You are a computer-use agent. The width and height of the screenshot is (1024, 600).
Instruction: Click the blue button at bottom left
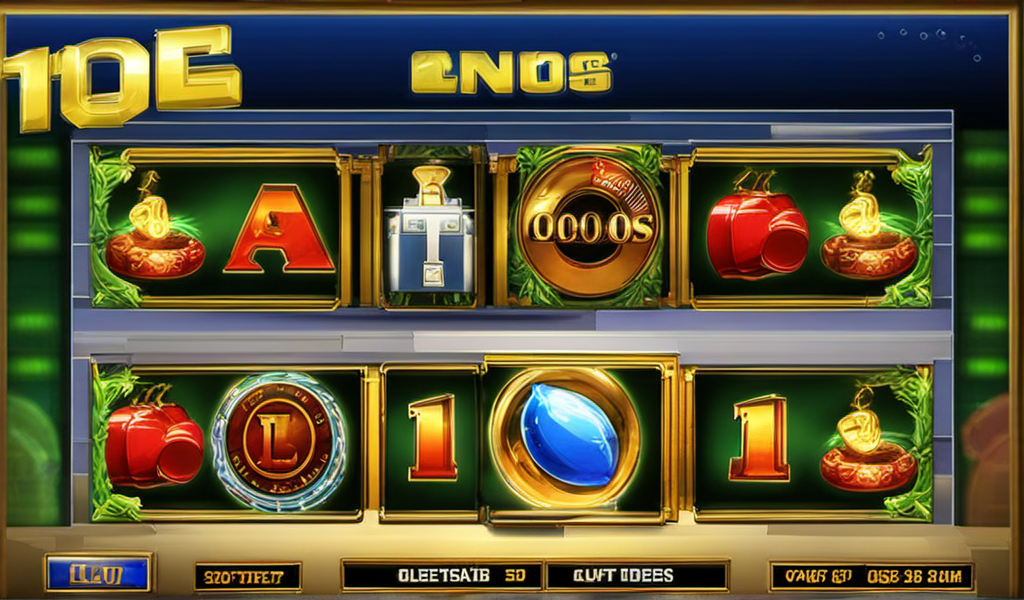pos(97,574)
